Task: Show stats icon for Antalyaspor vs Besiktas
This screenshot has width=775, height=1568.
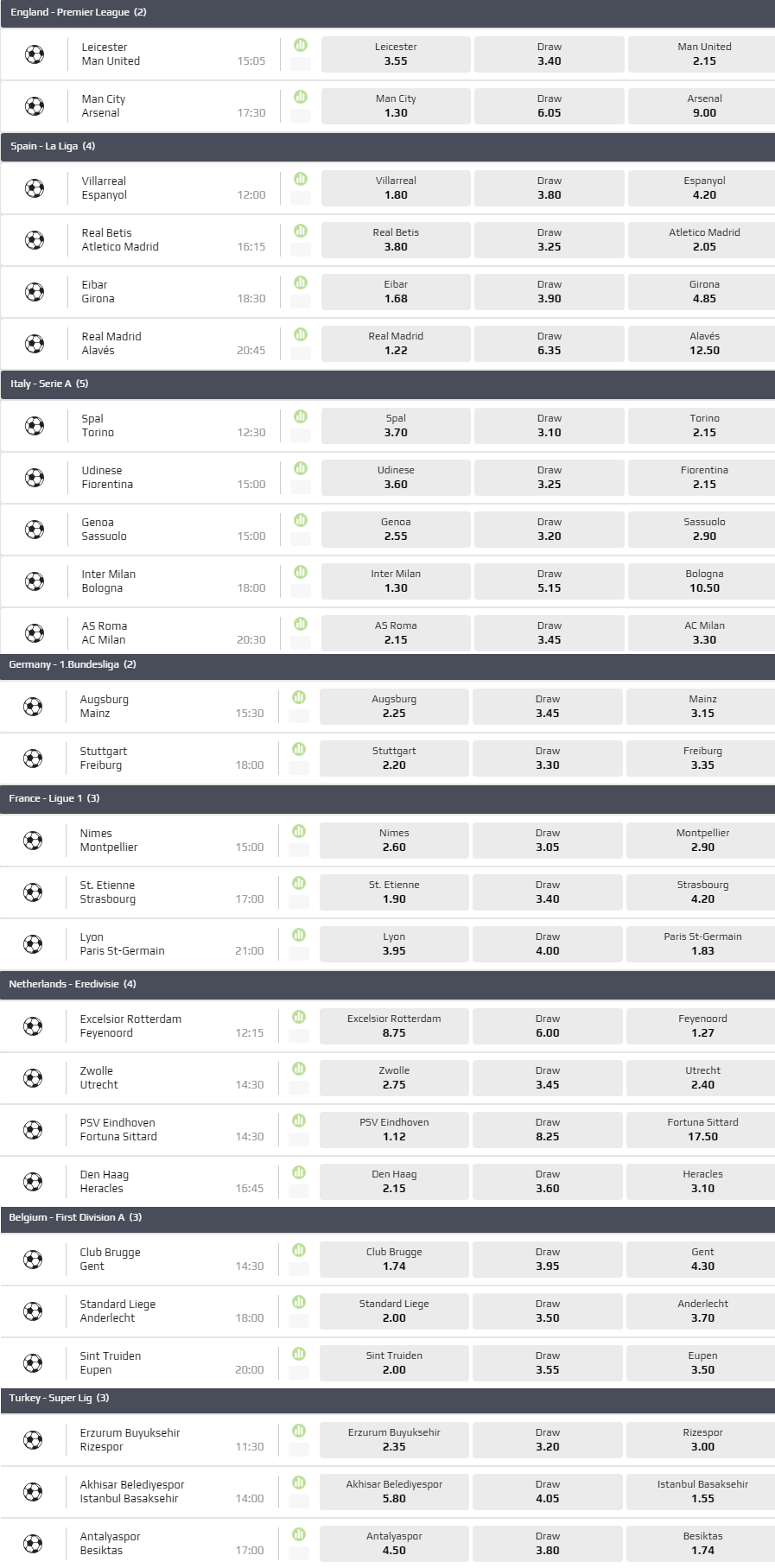Action: coord(299,1534)
